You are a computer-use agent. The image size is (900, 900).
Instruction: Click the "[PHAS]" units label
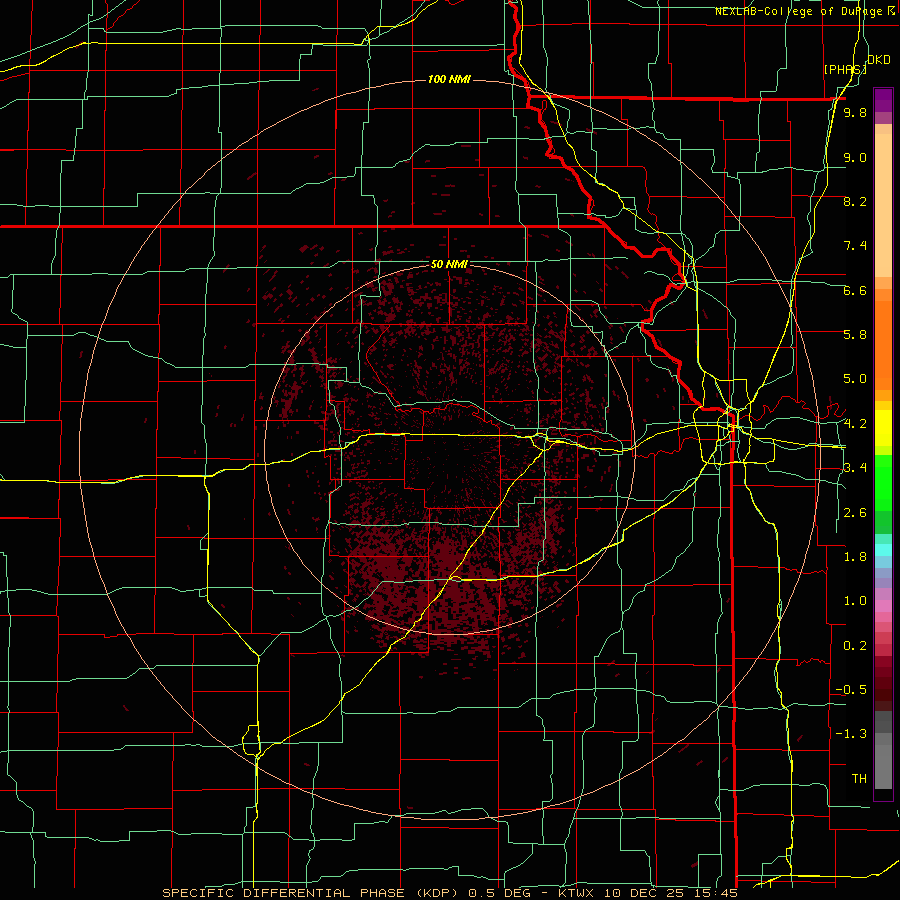(845, 69)
